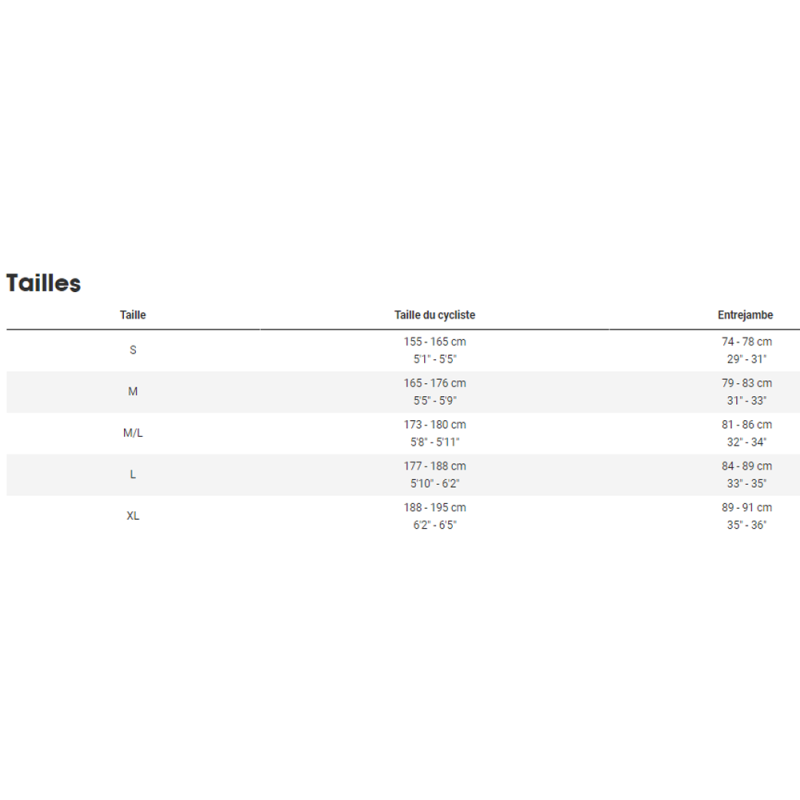Select the XL size row label

[133, 516]
